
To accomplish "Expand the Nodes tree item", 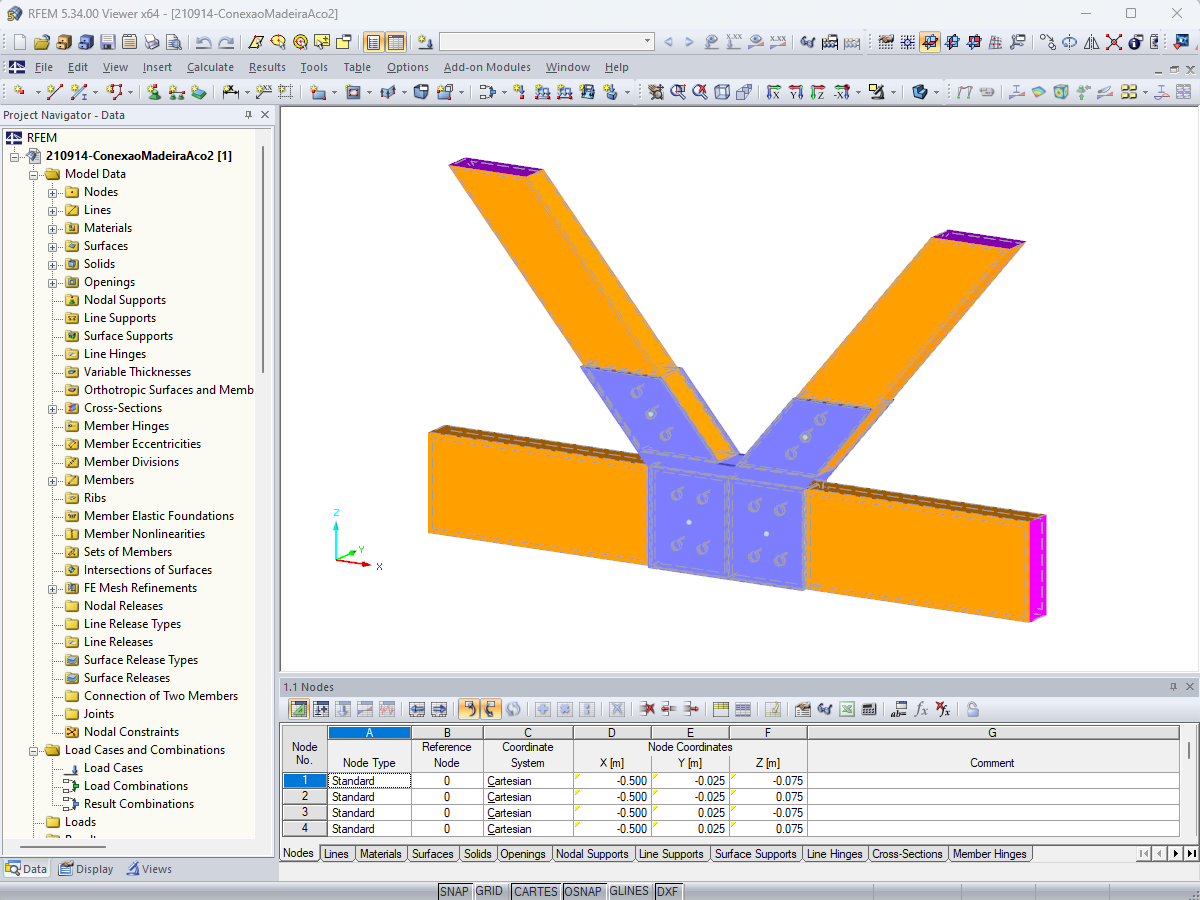I will [53, 192].
